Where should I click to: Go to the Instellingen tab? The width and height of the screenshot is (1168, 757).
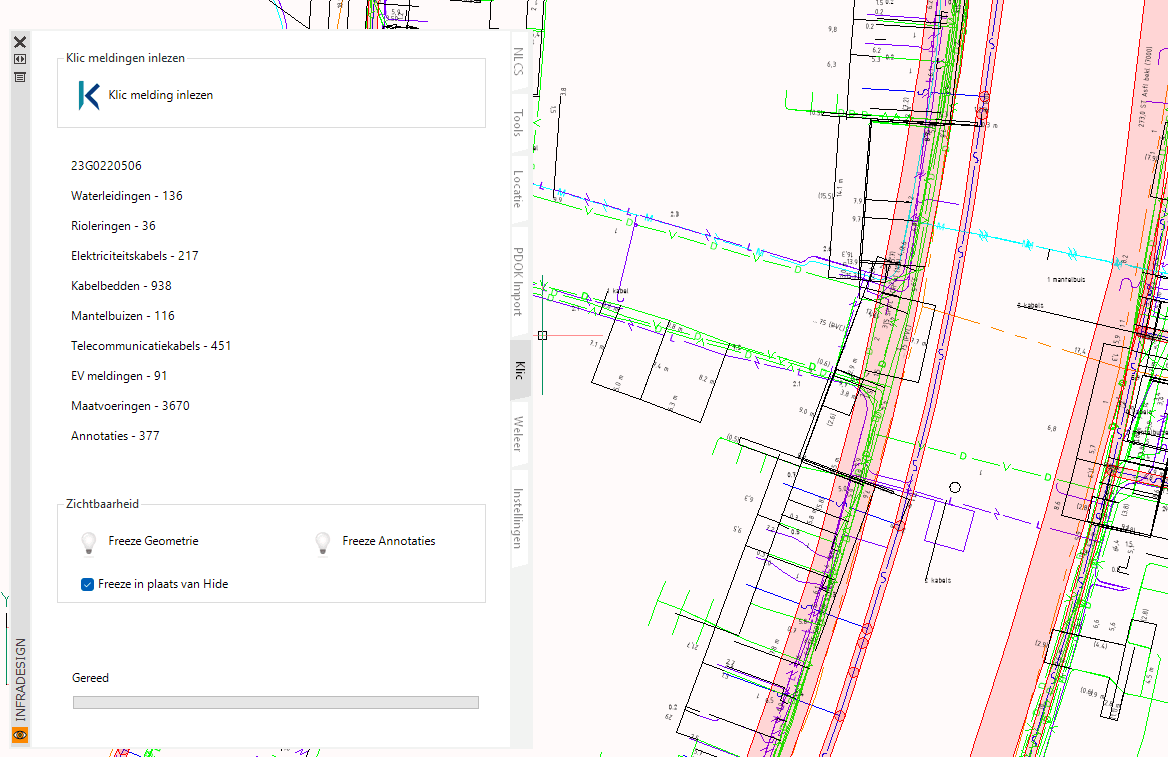pos(518,518)
